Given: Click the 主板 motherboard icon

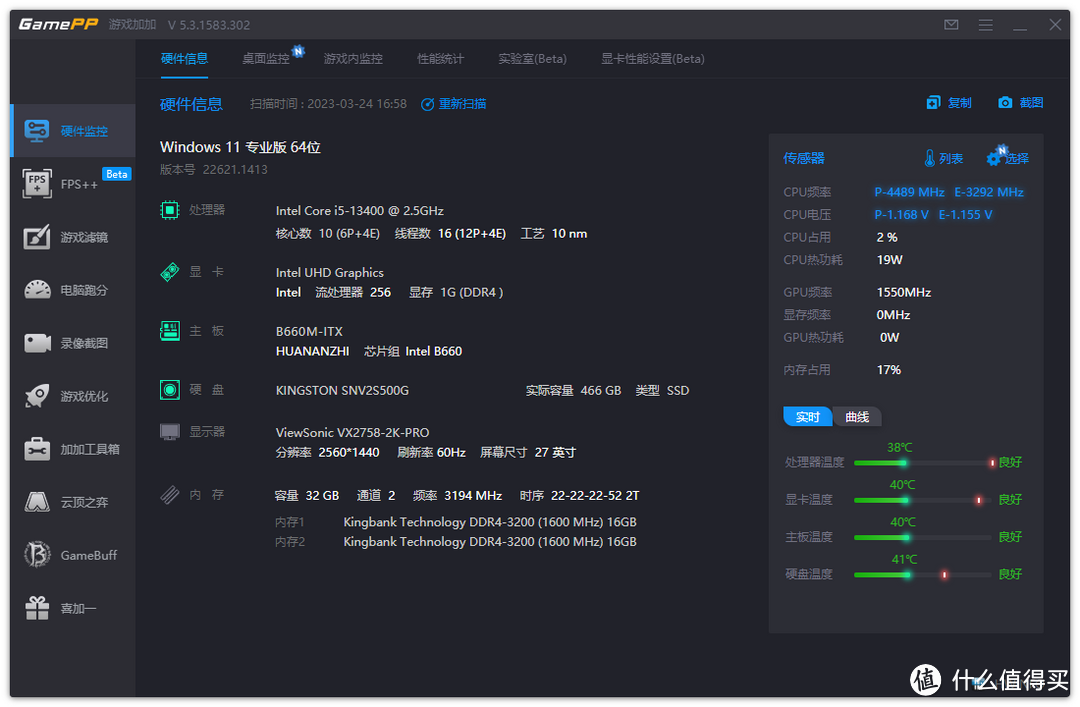Looking at the screenshot, I should coord(169,331).
